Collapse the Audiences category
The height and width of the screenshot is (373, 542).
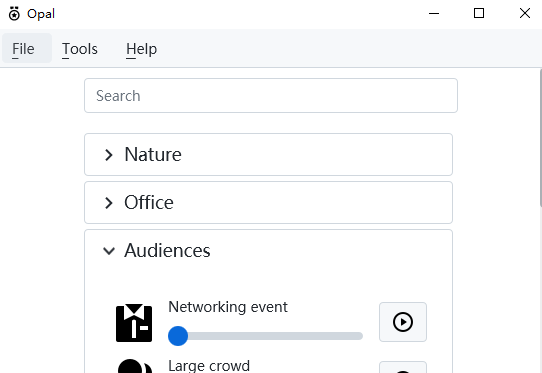point(268,250)
